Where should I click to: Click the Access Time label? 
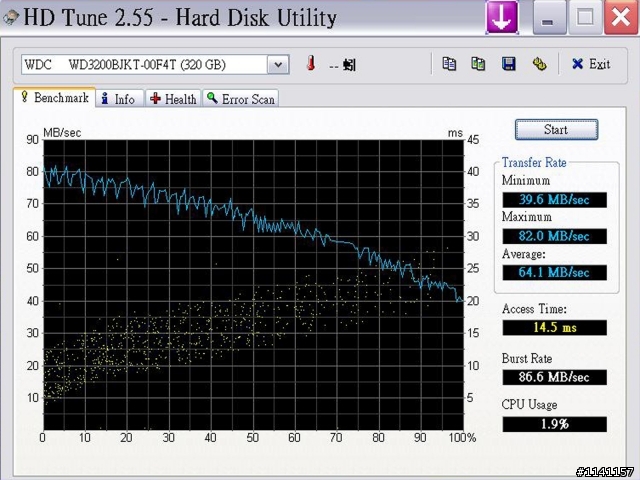click(534, 309)
